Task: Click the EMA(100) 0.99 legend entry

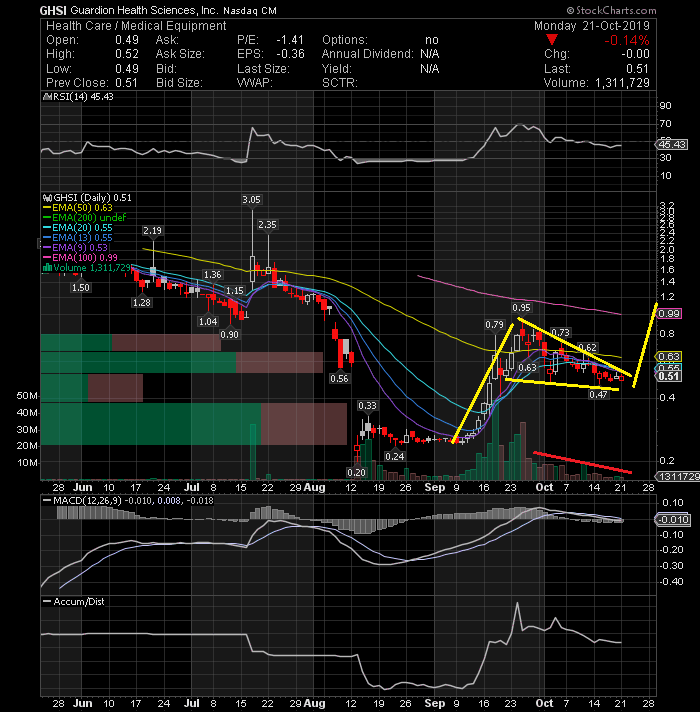Action: coord(80,257)
